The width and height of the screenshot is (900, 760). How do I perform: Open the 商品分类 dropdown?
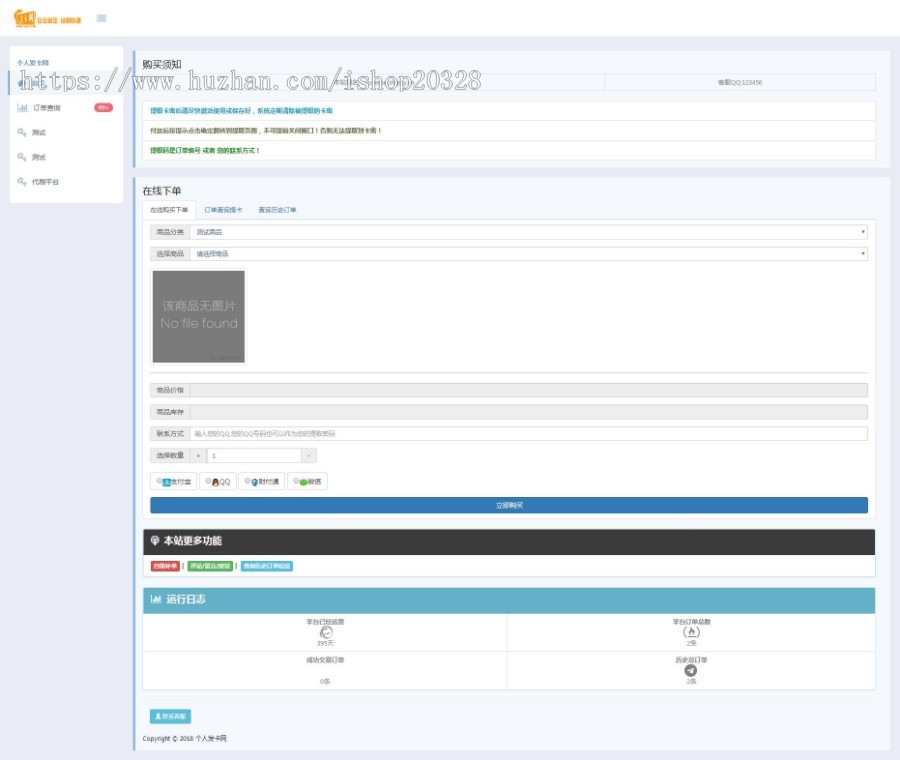tap(528, 232)
